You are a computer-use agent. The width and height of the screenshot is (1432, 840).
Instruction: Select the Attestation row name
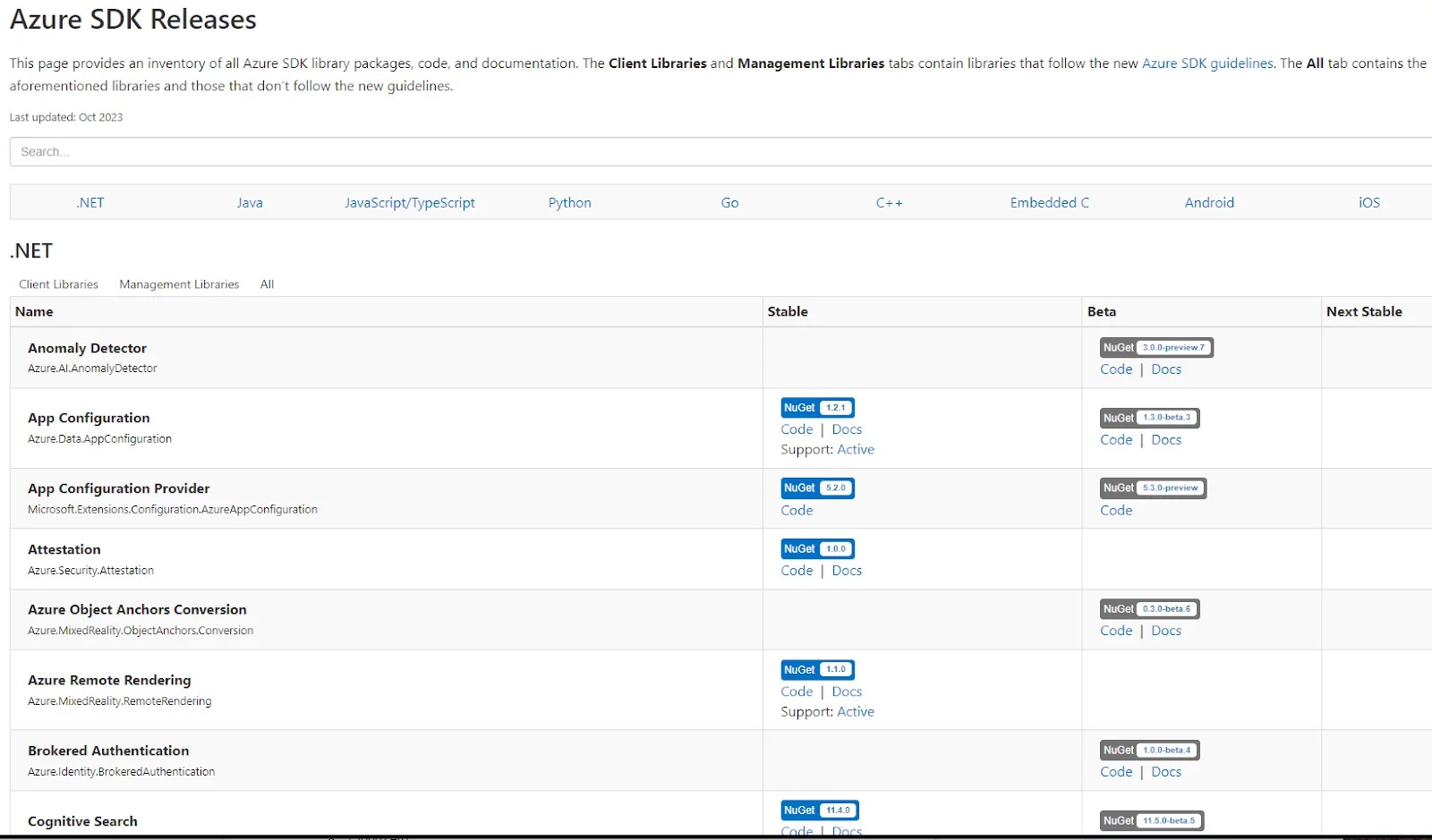click(x=64, y=549)
